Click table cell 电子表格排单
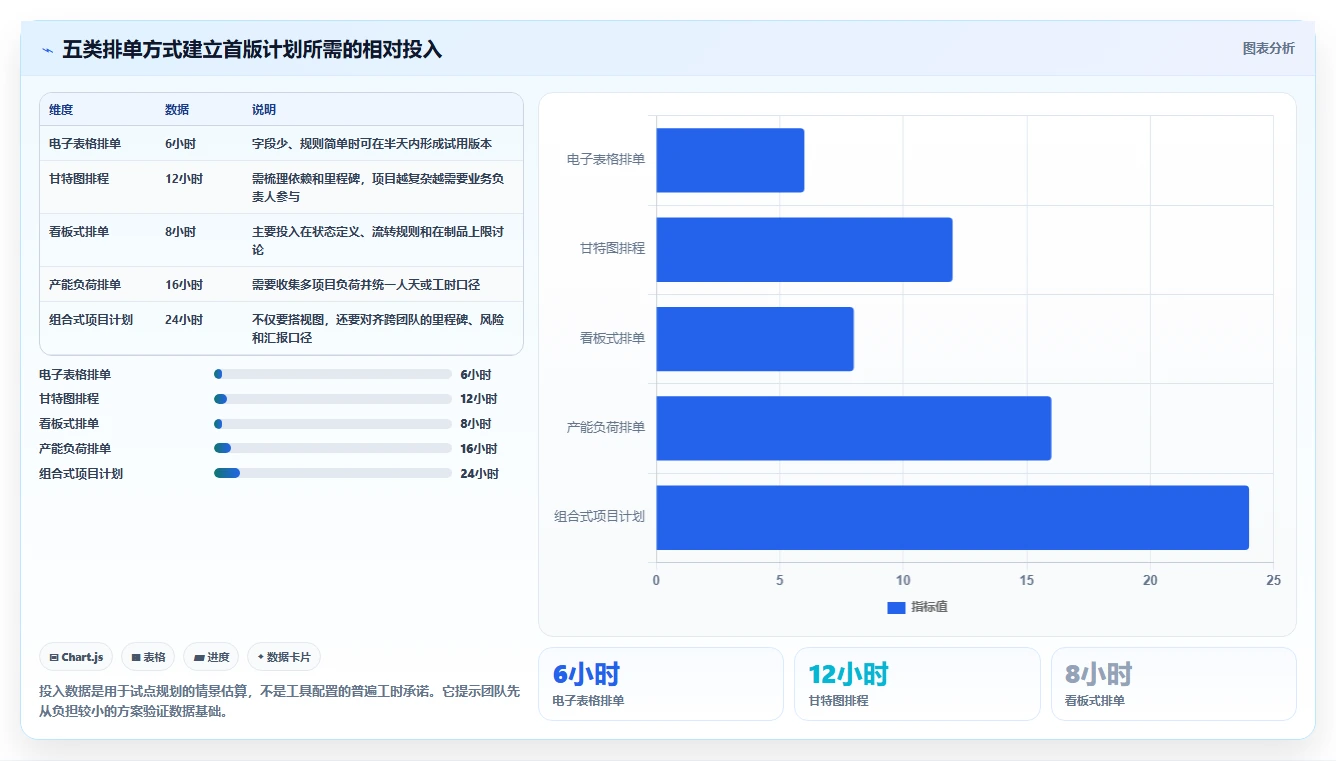The height and width of the screenshot is (761, 1336). coord(85,144)
